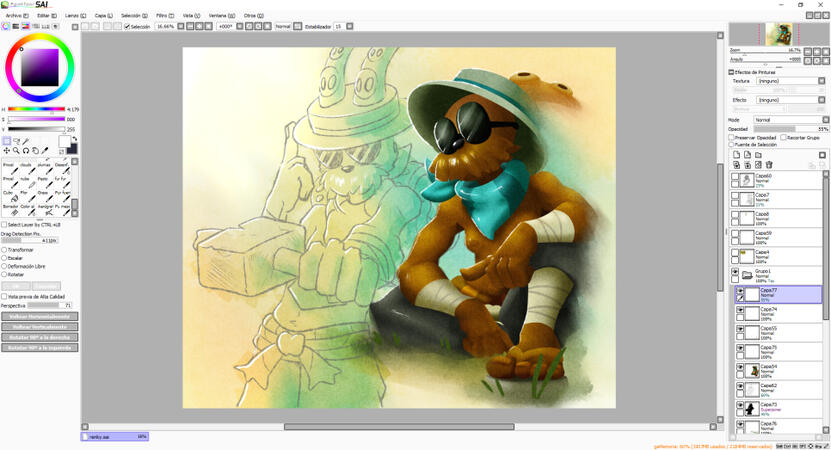
Task: Click the canvas horizontal scrollbar
Action: click(399, 427)
